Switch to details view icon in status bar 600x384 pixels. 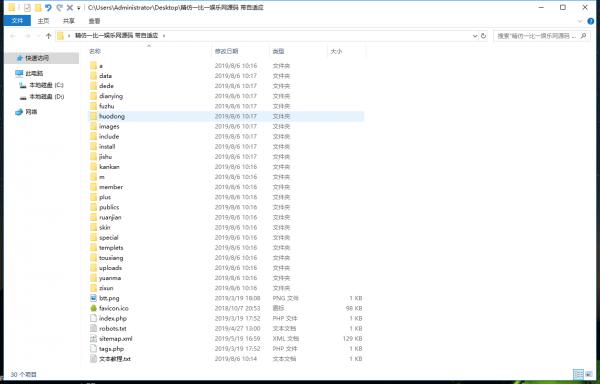(578, 374)
